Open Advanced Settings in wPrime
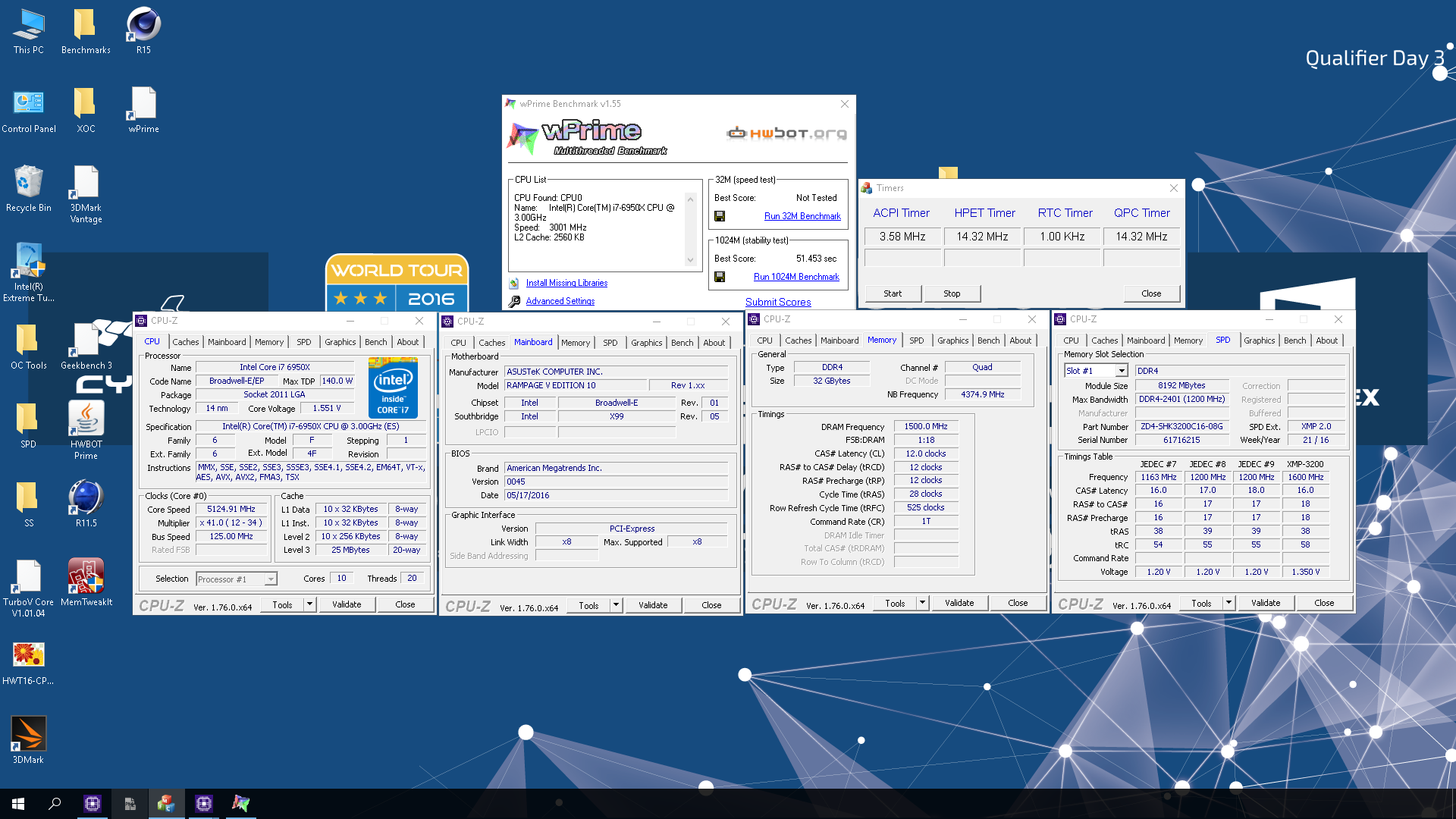The image size is (1456, 819). pos(560,301)
